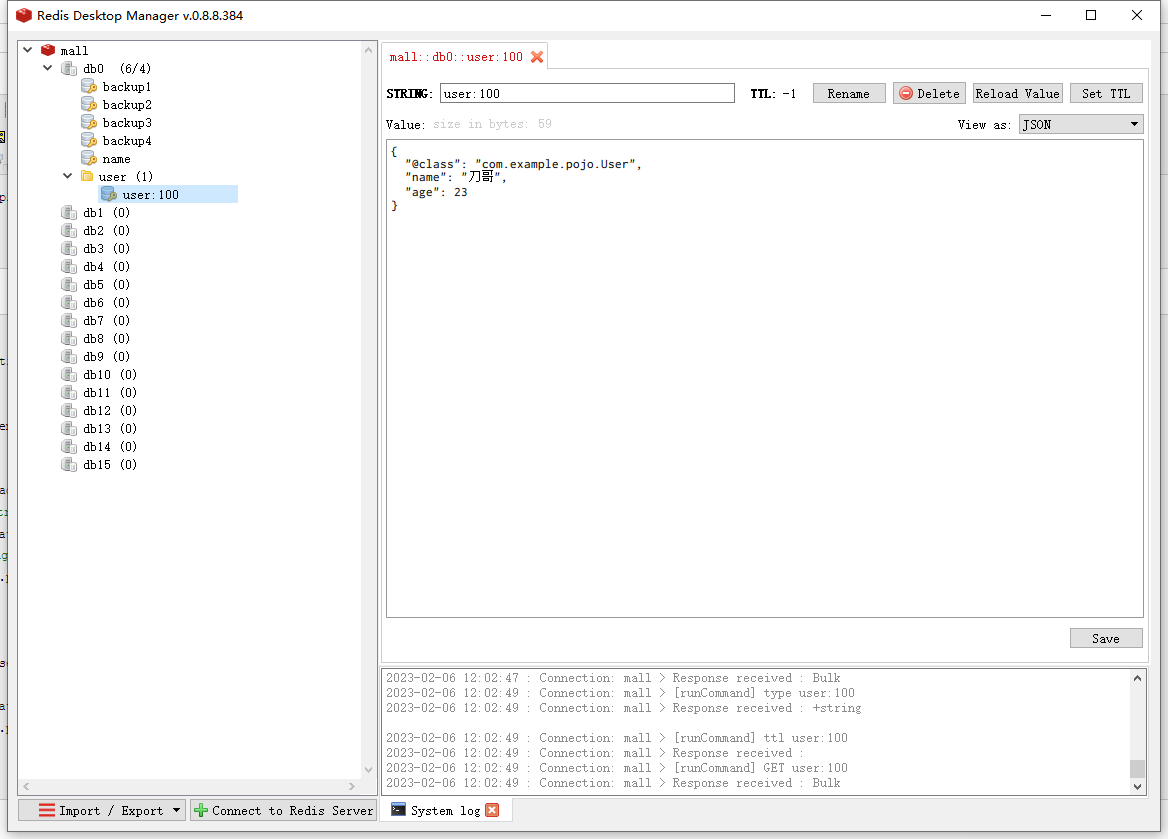Image resolution: width=1168 pixels, height=839 pixels.
Task: Click the "age": 23 line in editor
Action: pos(436,192)
